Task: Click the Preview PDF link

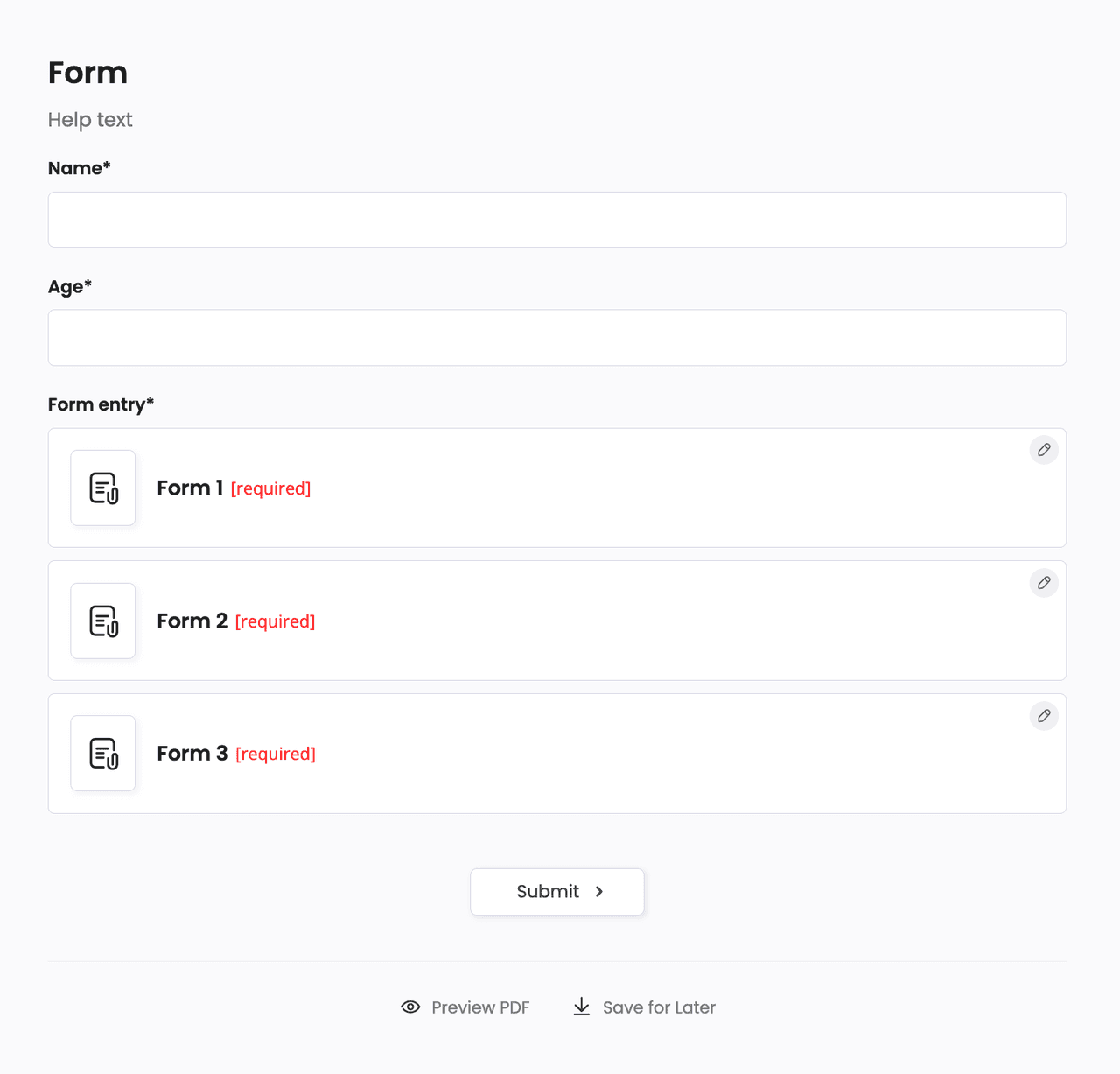Action: click(480, 1007)
